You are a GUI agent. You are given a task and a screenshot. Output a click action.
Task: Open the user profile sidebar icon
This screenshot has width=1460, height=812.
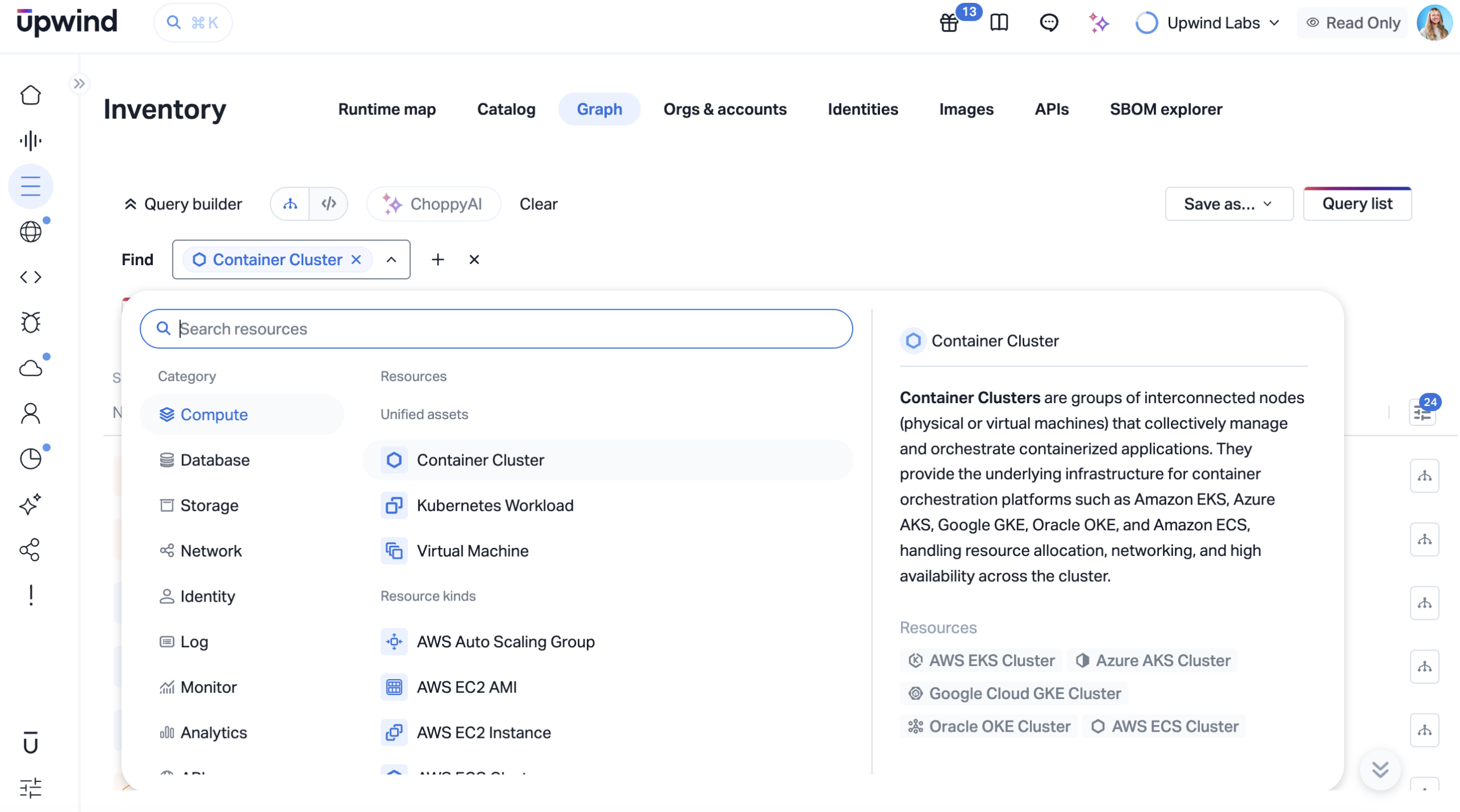(x=31, y=413)
